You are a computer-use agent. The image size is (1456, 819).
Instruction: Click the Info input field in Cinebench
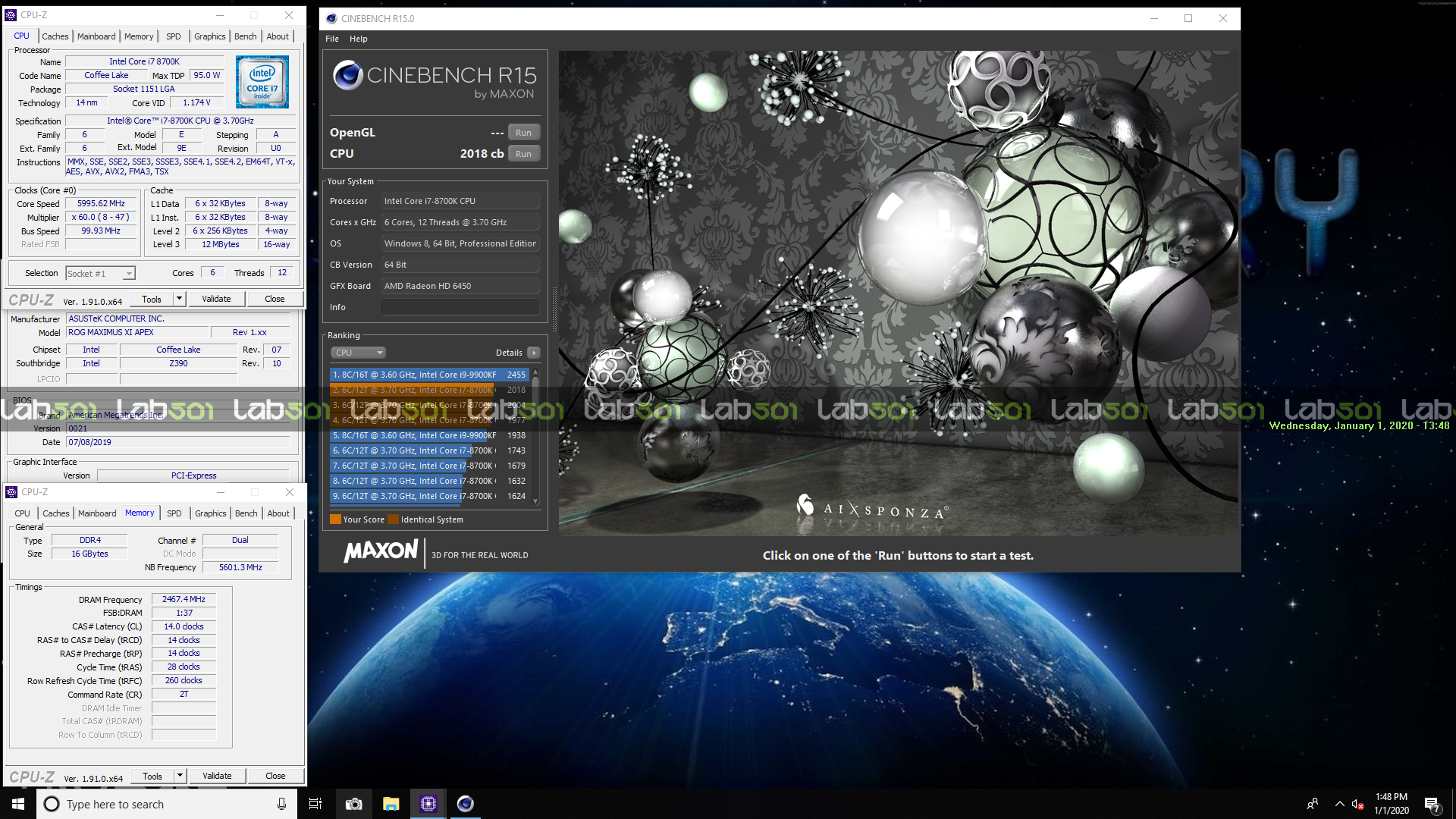(460, 307)
